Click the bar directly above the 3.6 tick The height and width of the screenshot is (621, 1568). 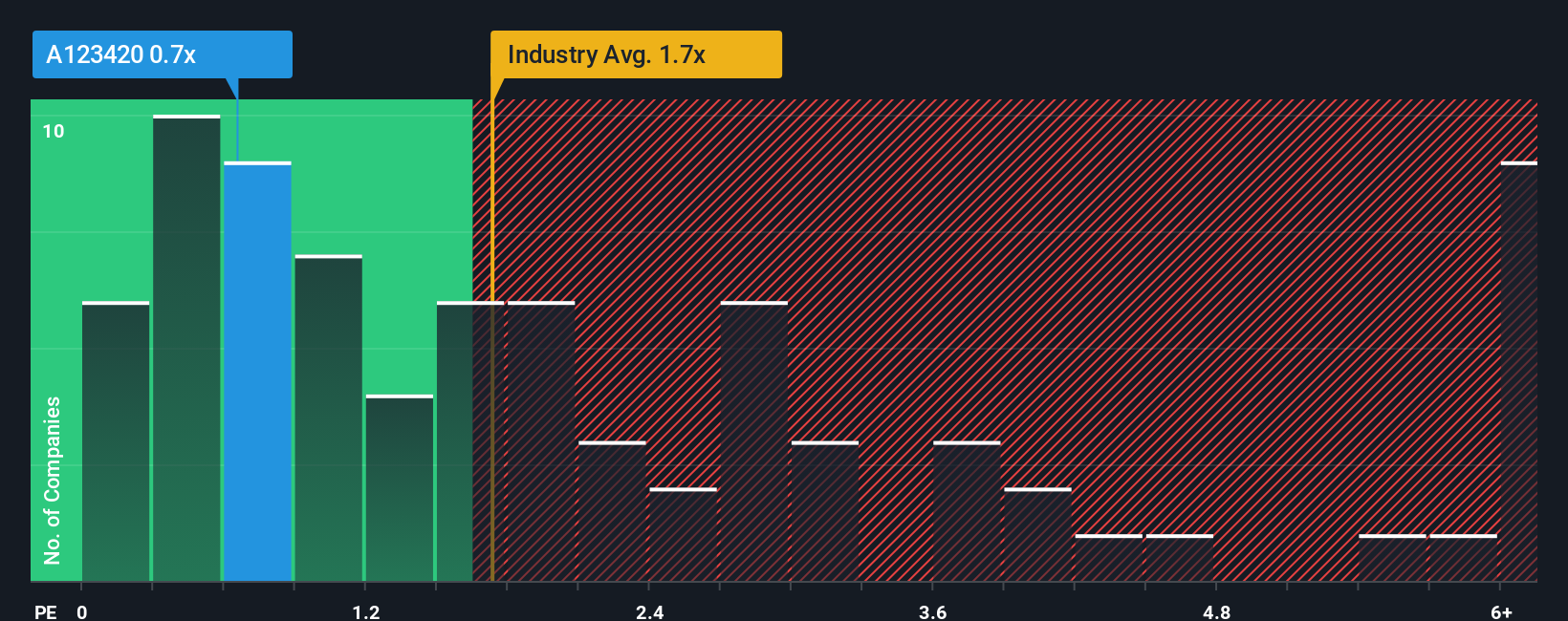point(967,511)
